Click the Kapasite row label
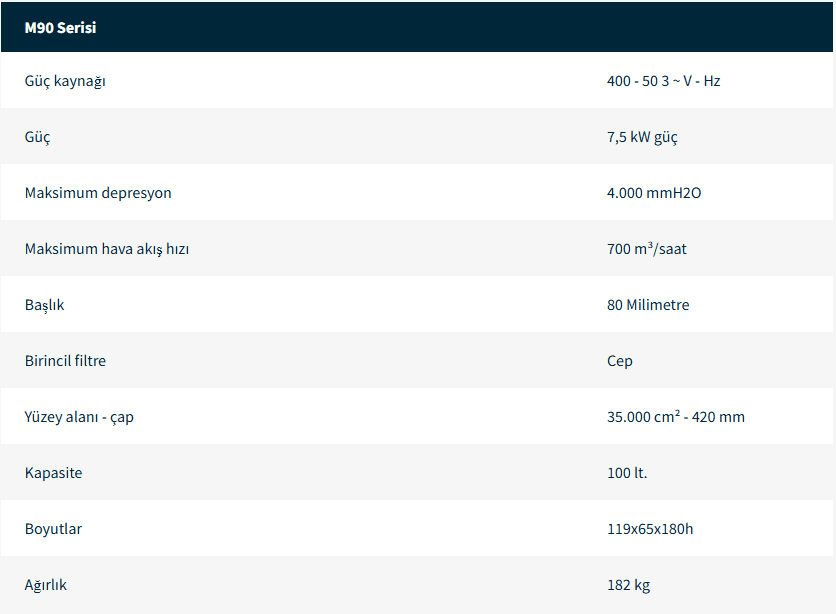This screenshot has width=836, height=614. pyautogui.click(x=53, y=473)
